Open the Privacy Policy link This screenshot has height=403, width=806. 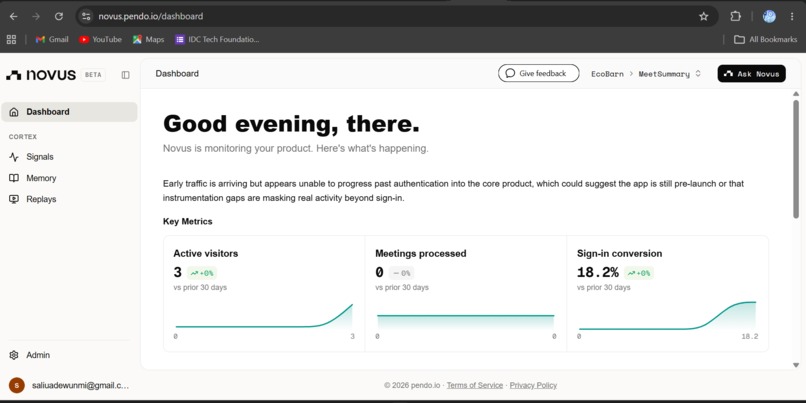[533, 385]
